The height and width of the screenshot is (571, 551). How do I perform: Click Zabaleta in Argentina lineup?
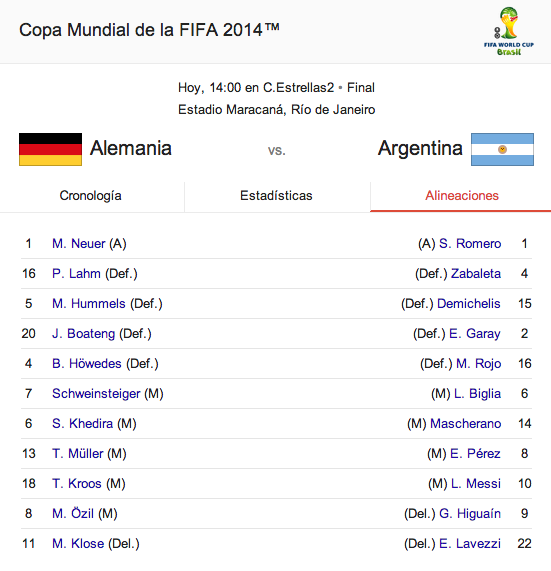point(476,273)
